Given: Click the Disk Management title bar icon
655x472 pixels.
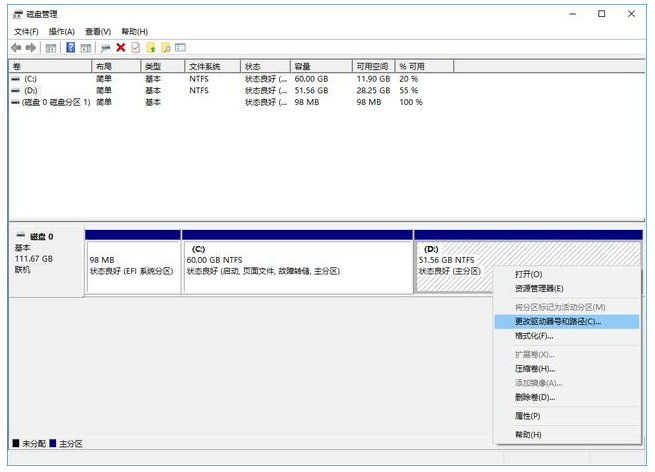Looking at the screenshot, I should click(x=18, y=15).
